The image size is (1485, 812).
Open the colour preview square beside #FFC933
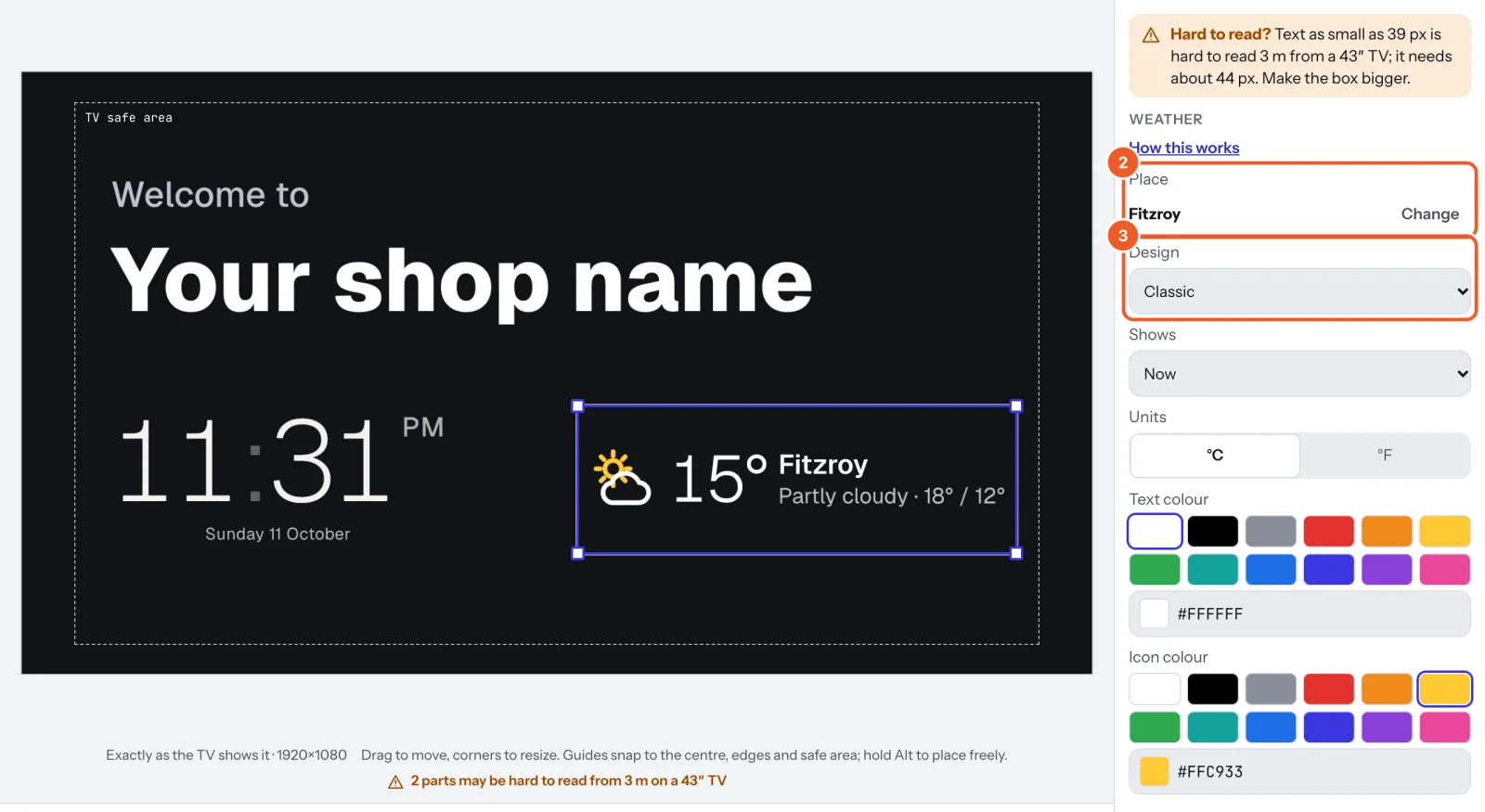1154,771
